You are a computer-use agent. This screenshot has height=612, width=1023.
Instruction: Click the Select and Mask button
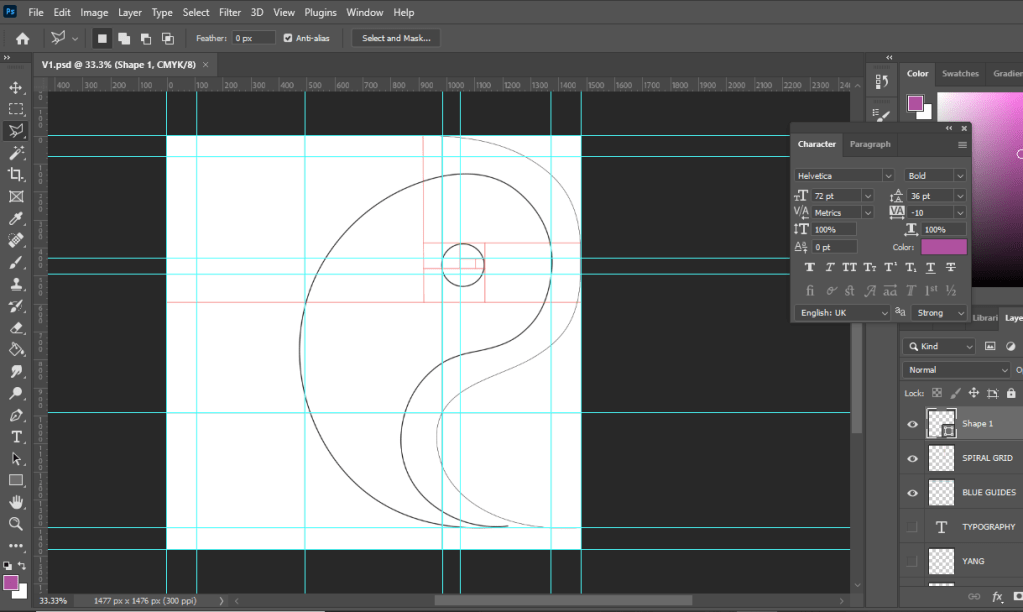[396, 38]
